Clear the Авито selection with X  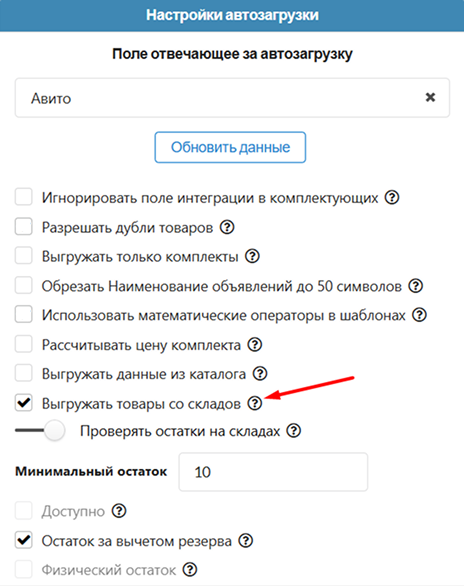[x=430, y=98]
